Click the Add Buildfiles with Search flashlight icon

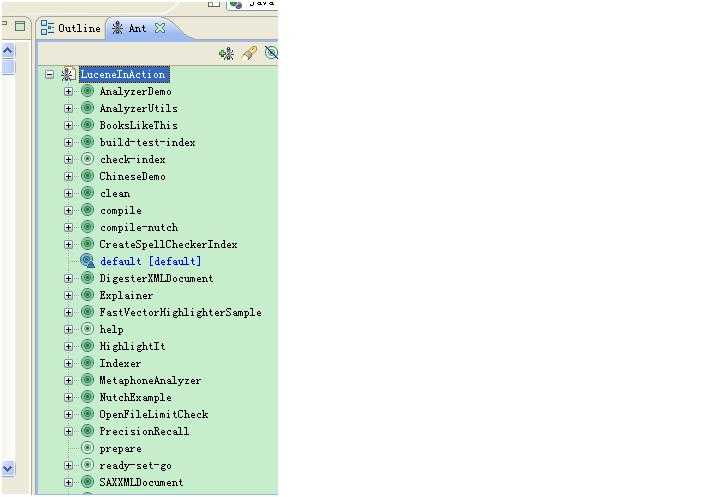(249, 53)
